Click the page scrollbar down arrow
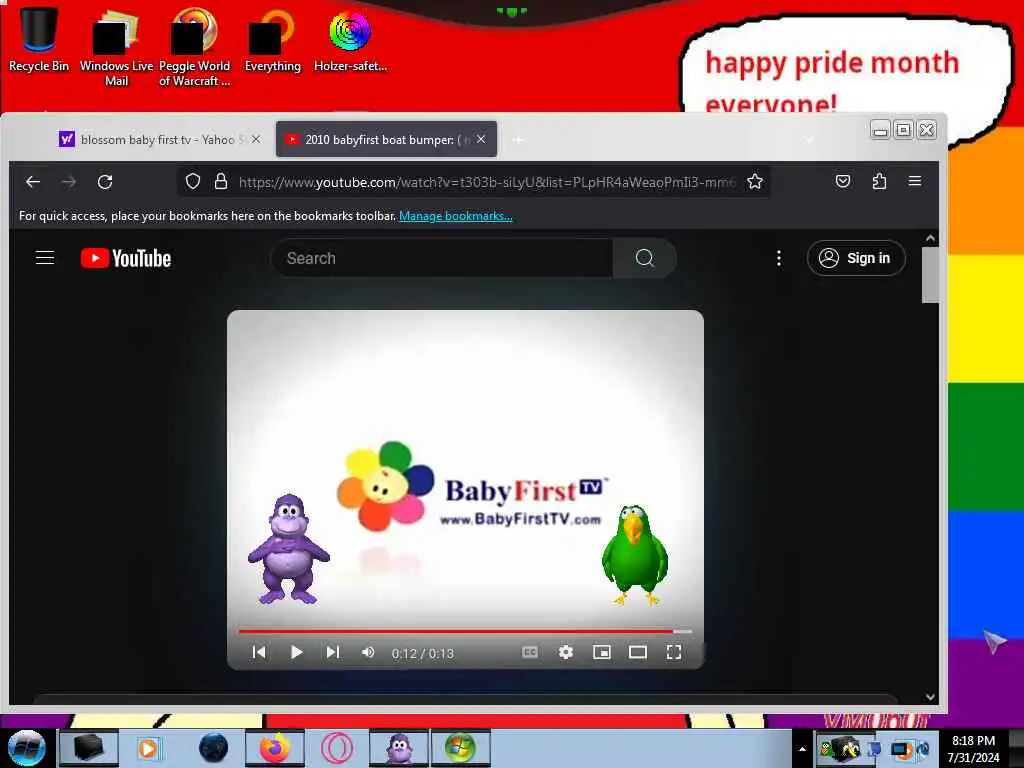The height and width of the screenshot is (768, 1024). pos(930,697)
